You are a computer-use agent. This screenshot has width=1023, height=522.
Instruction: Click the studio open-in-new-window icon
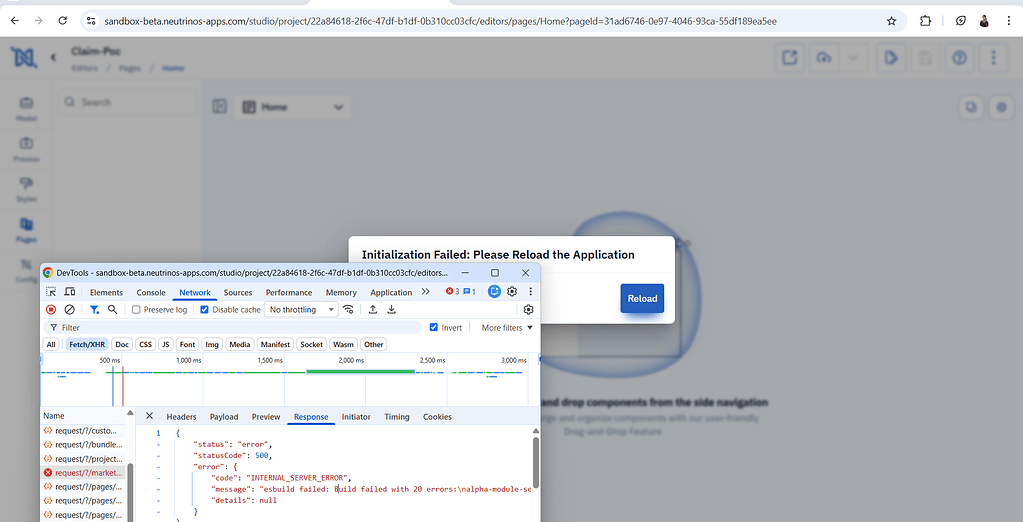coord(790,58)
